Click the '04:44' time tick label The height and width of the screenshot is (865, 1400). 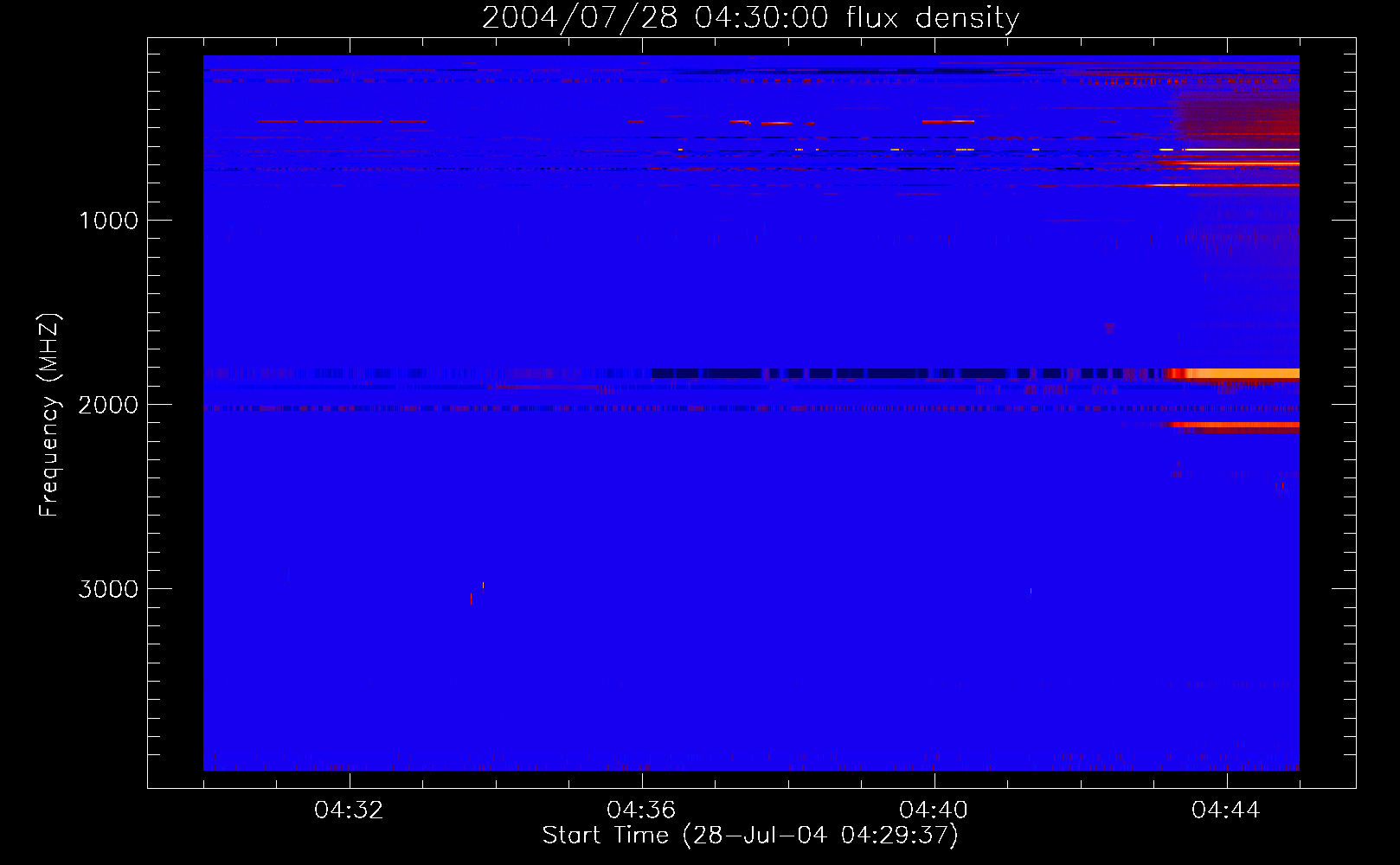1226,811
